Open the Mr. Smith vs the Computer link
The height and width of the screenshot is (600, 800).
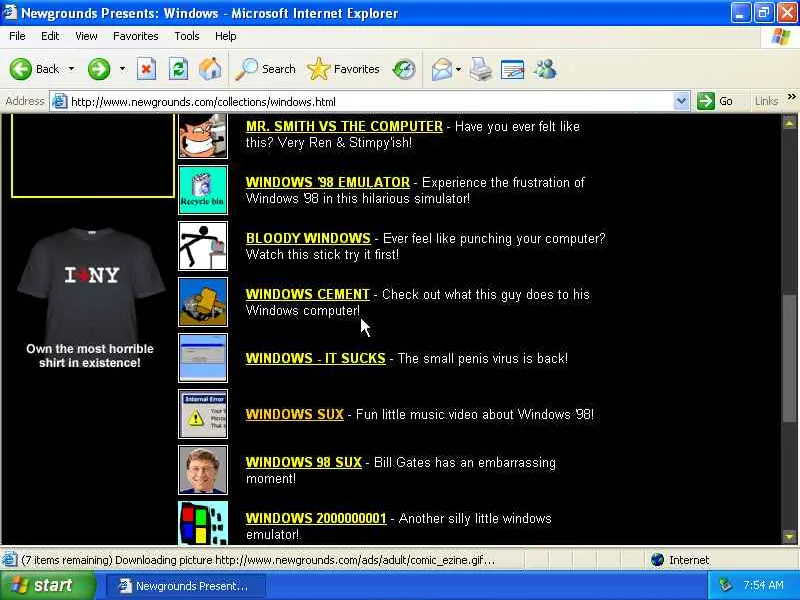(344, 127)
